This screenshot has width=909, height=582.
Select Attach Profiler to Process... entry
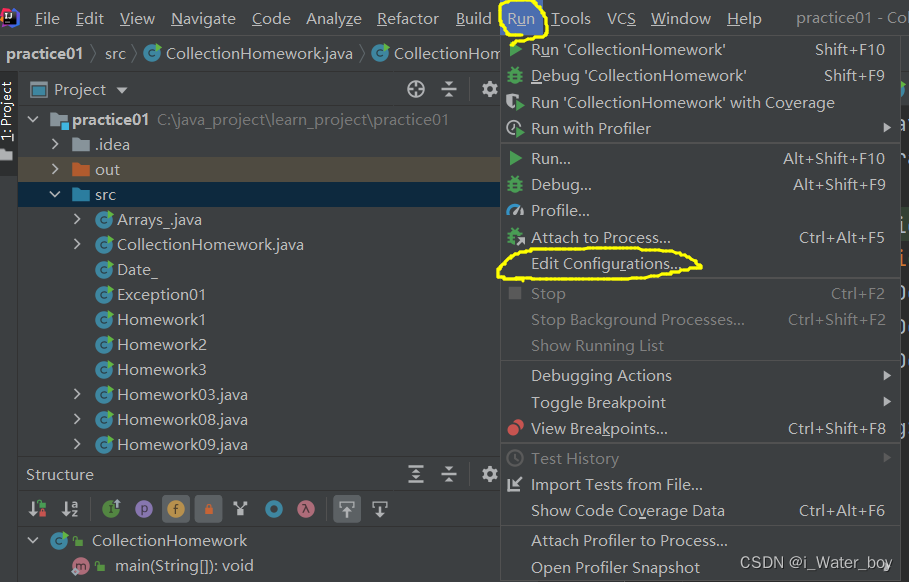click(x=700, y=541)
